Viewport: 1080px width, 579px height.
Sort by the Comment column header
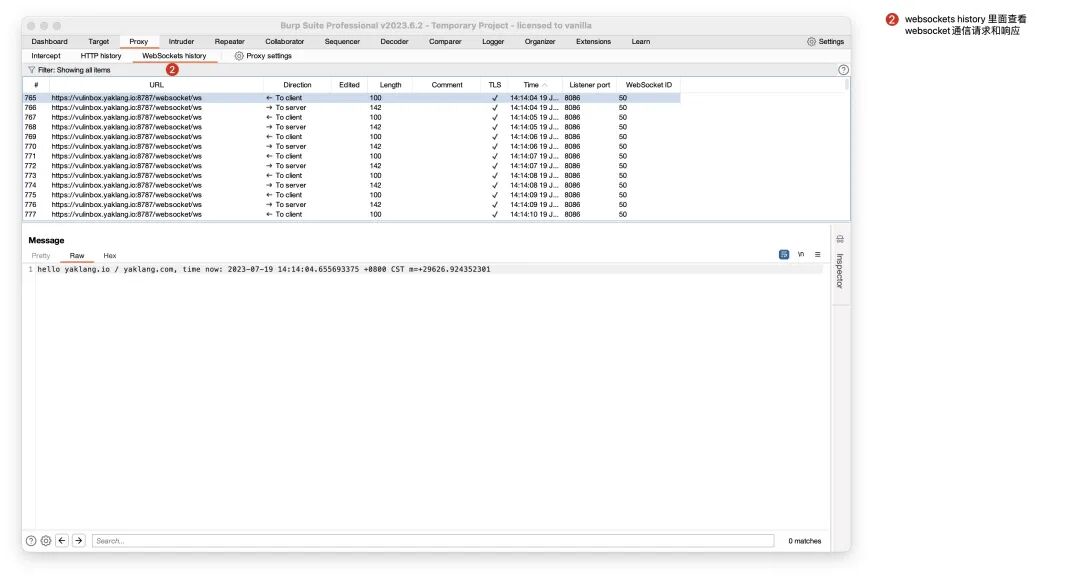(447, 85)
